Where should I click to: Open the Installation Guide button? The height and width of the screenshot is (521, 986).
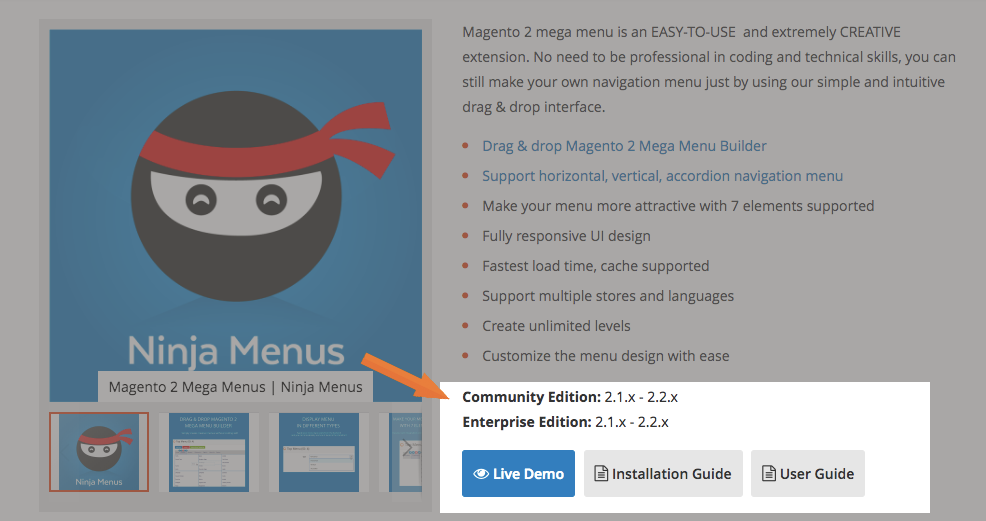coord(663,474)
